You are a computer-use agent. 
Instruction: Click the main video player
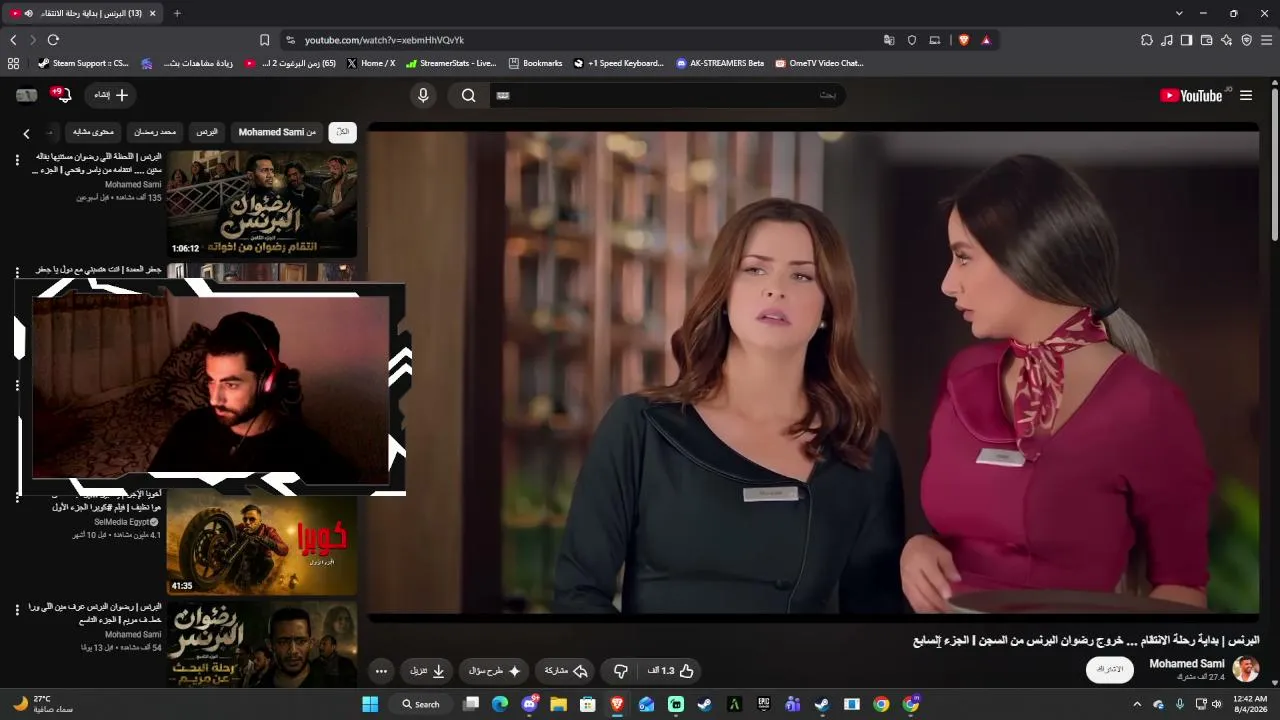[x=813, y=370]
